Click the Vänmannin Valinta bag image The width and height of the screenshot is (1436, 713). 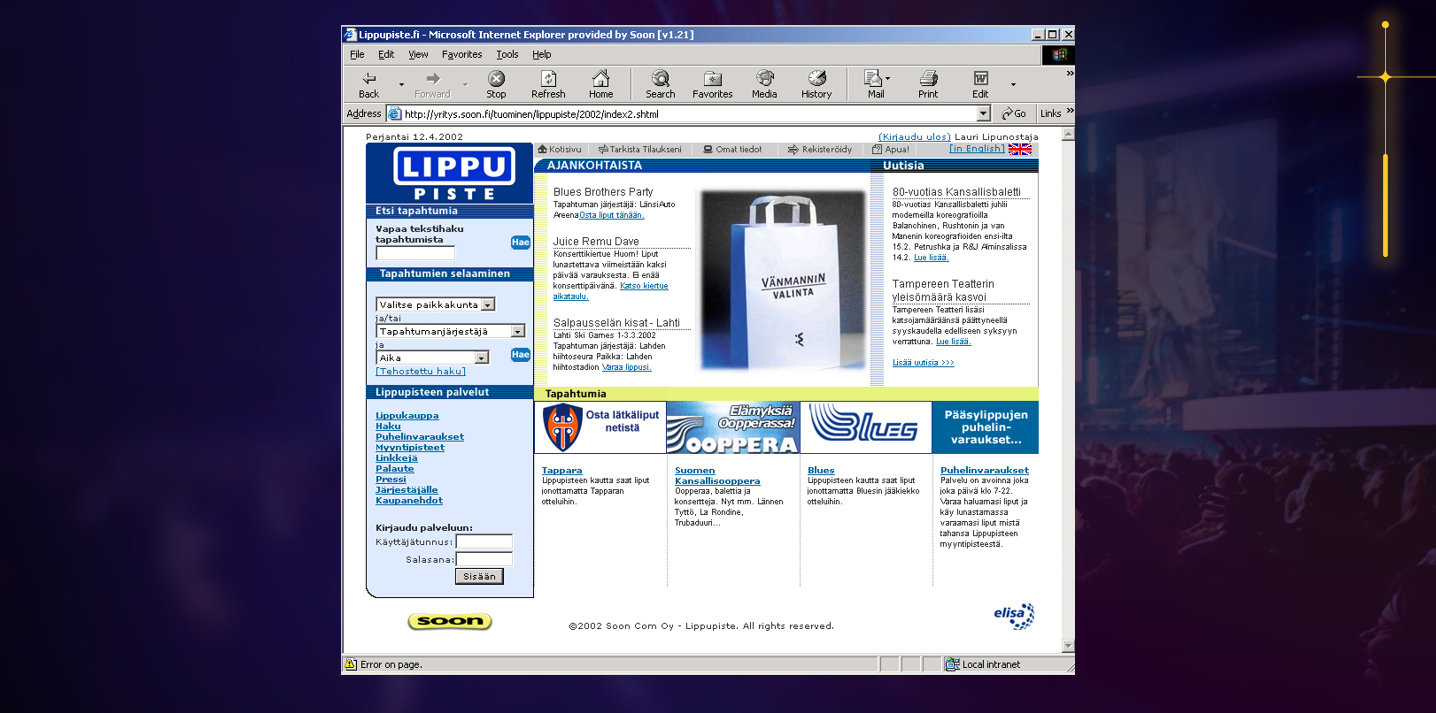coord(782,280)
